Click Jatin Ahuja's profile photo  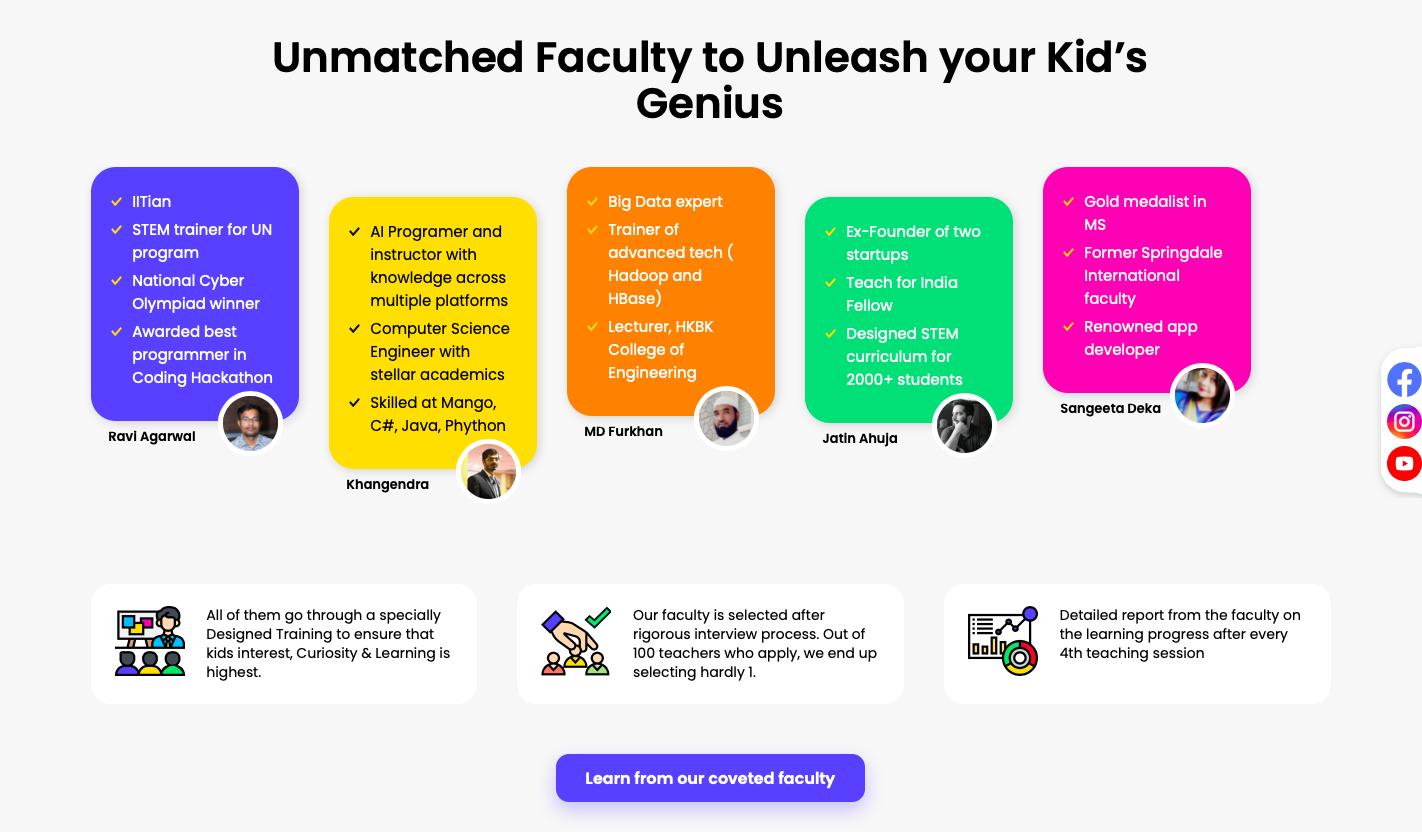(964, 424)
